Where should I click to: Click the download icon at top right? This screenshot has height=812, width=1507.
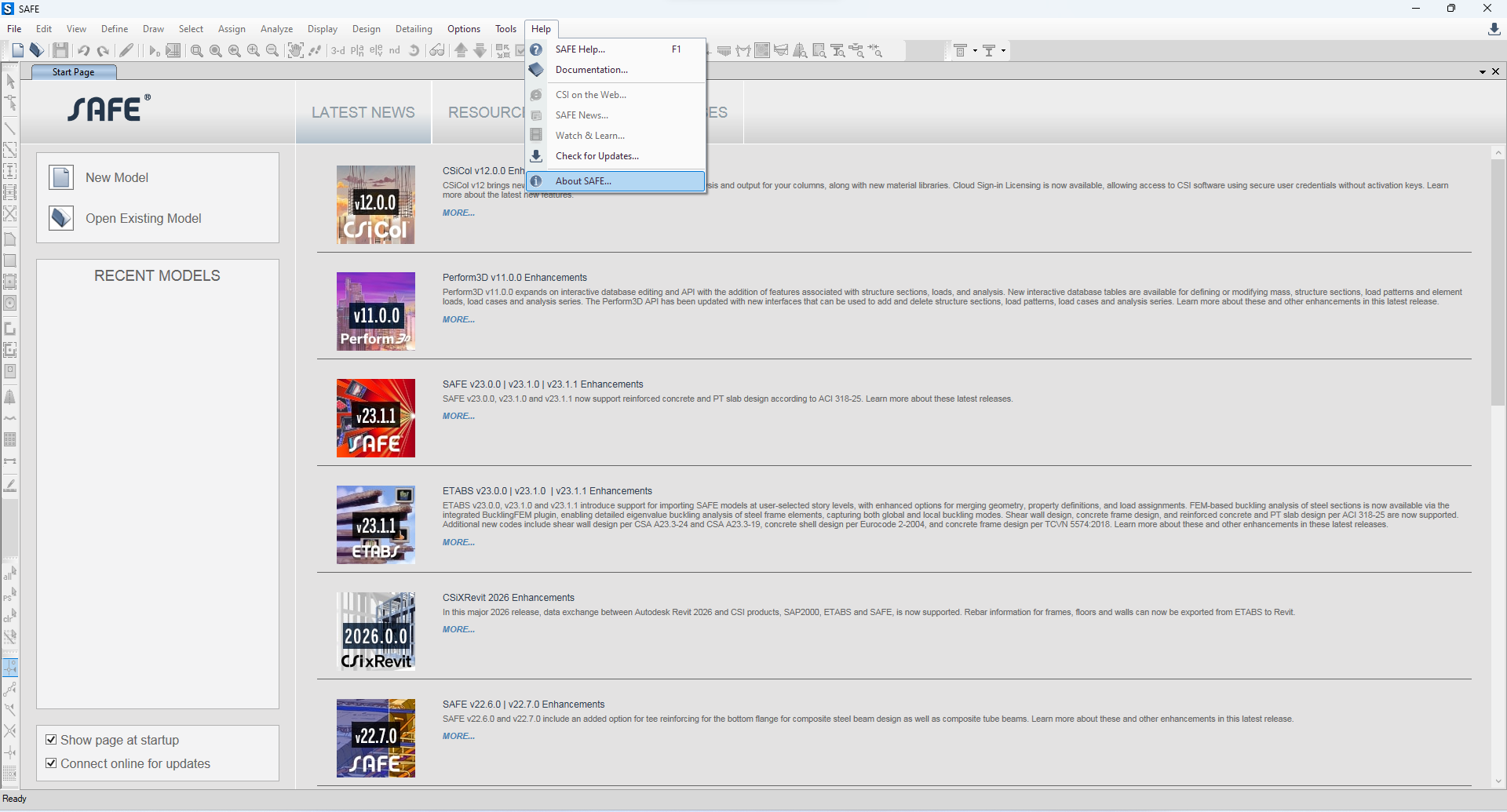point(1494,29)
